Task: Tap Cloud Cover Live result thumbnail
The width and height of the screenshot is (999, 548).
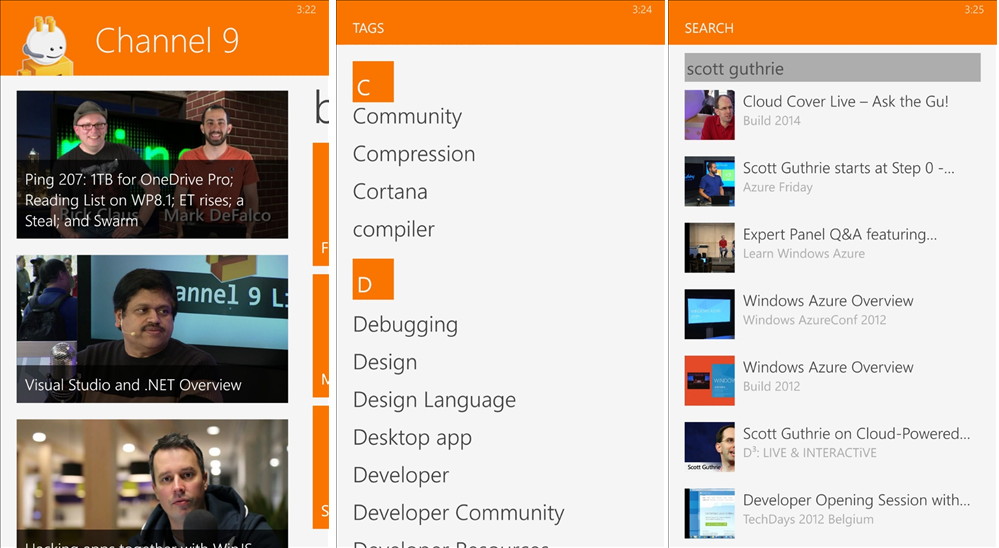Action: coord(709,115)
